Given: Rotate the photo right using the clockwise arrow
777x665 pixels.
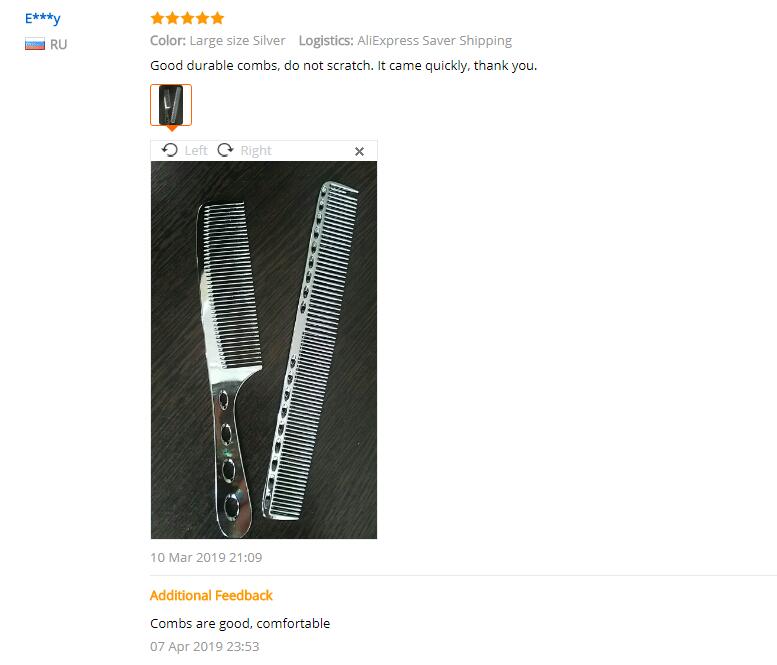Looking at the screenshot, I should pyautogui.click(x=225, y=150).
